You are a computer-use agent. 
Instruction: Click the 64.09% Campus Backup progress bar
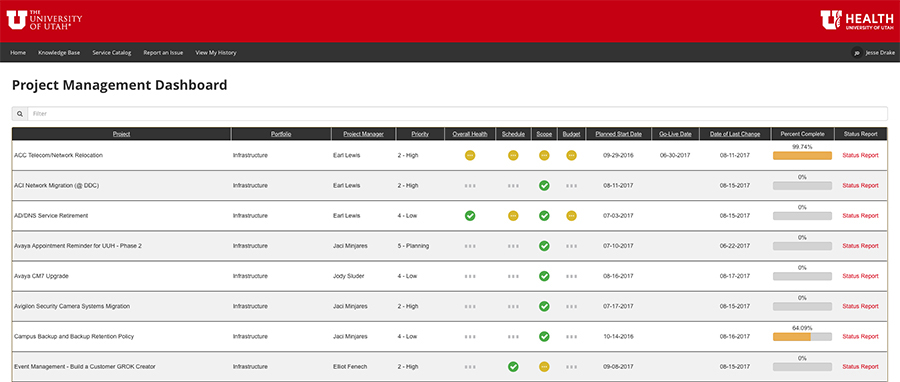802,337
